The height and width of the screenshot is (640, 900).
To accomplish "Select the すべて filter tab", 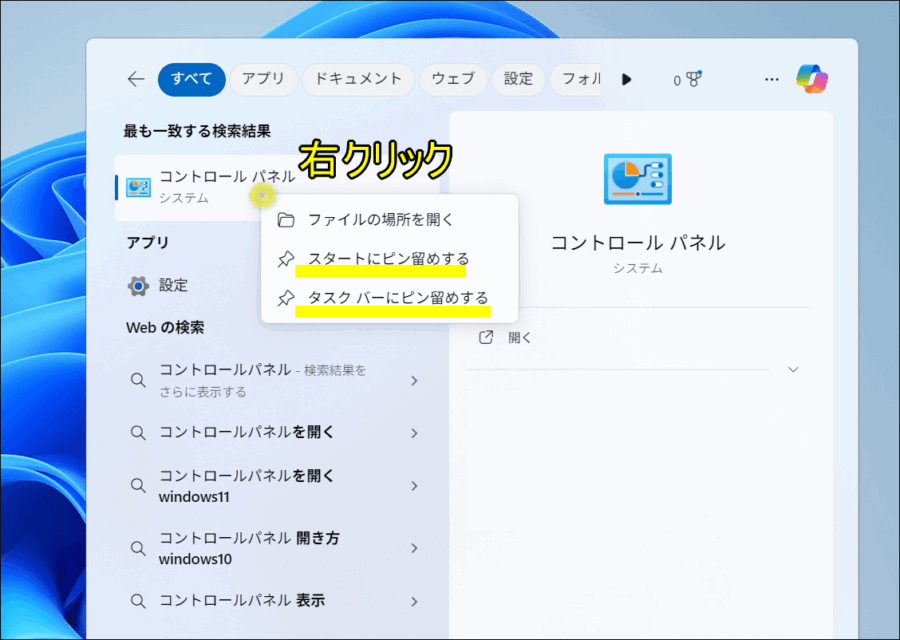I will point(191,79).
